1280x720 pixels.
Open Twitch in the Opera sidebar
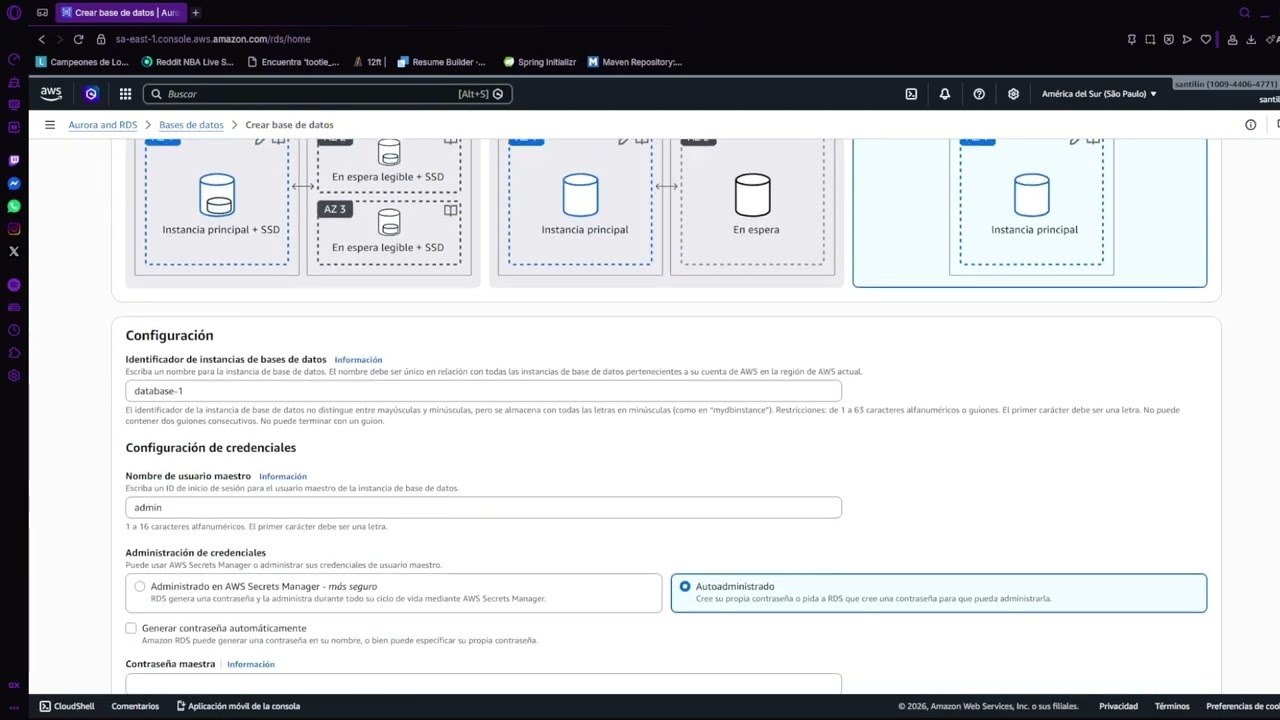[x=14, y=160]
